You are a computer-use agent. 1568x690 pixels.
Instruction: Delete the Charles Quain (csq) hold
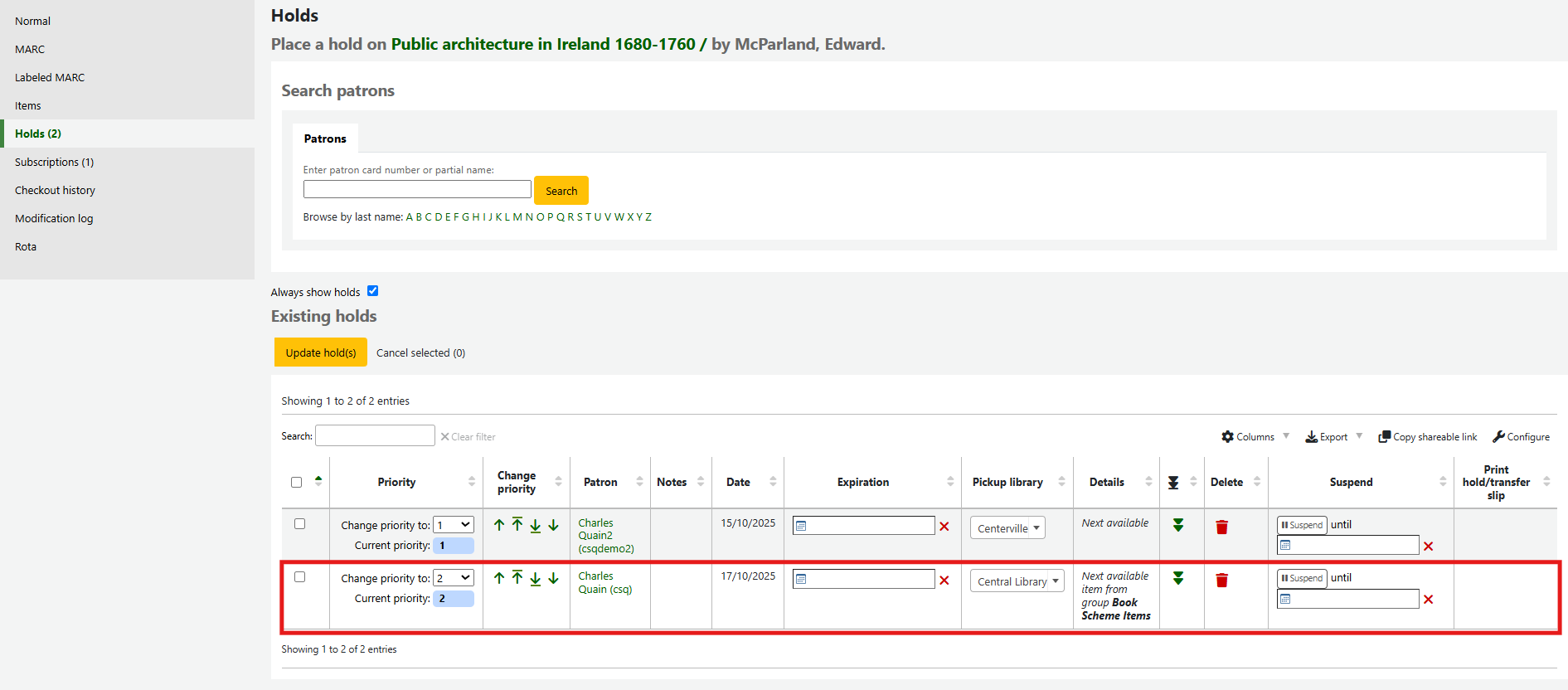[x=1222, y=581]
